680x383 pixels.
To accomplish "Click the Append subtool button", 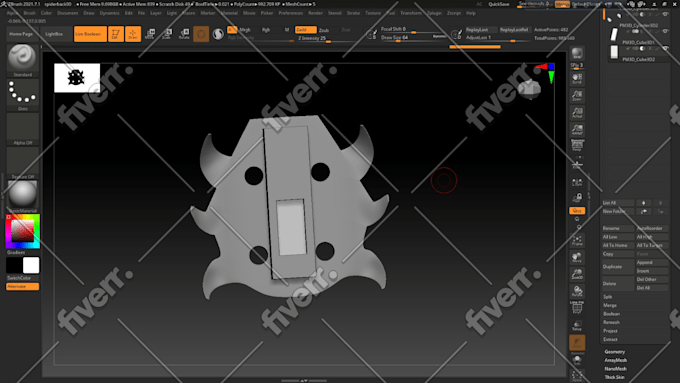I will coord(652,262).
